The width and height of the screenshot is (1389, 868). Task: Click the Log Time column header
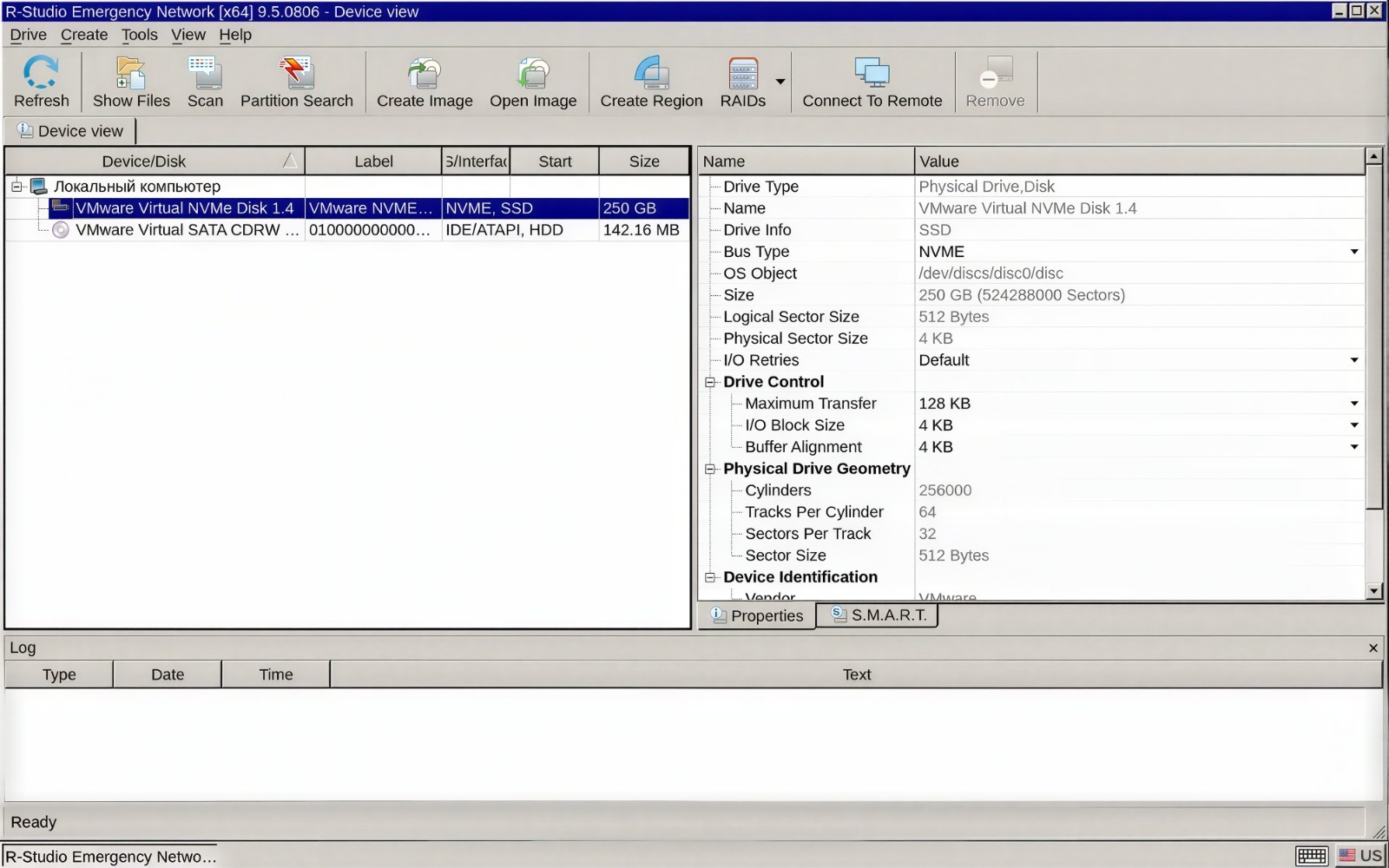pos(276,674)
